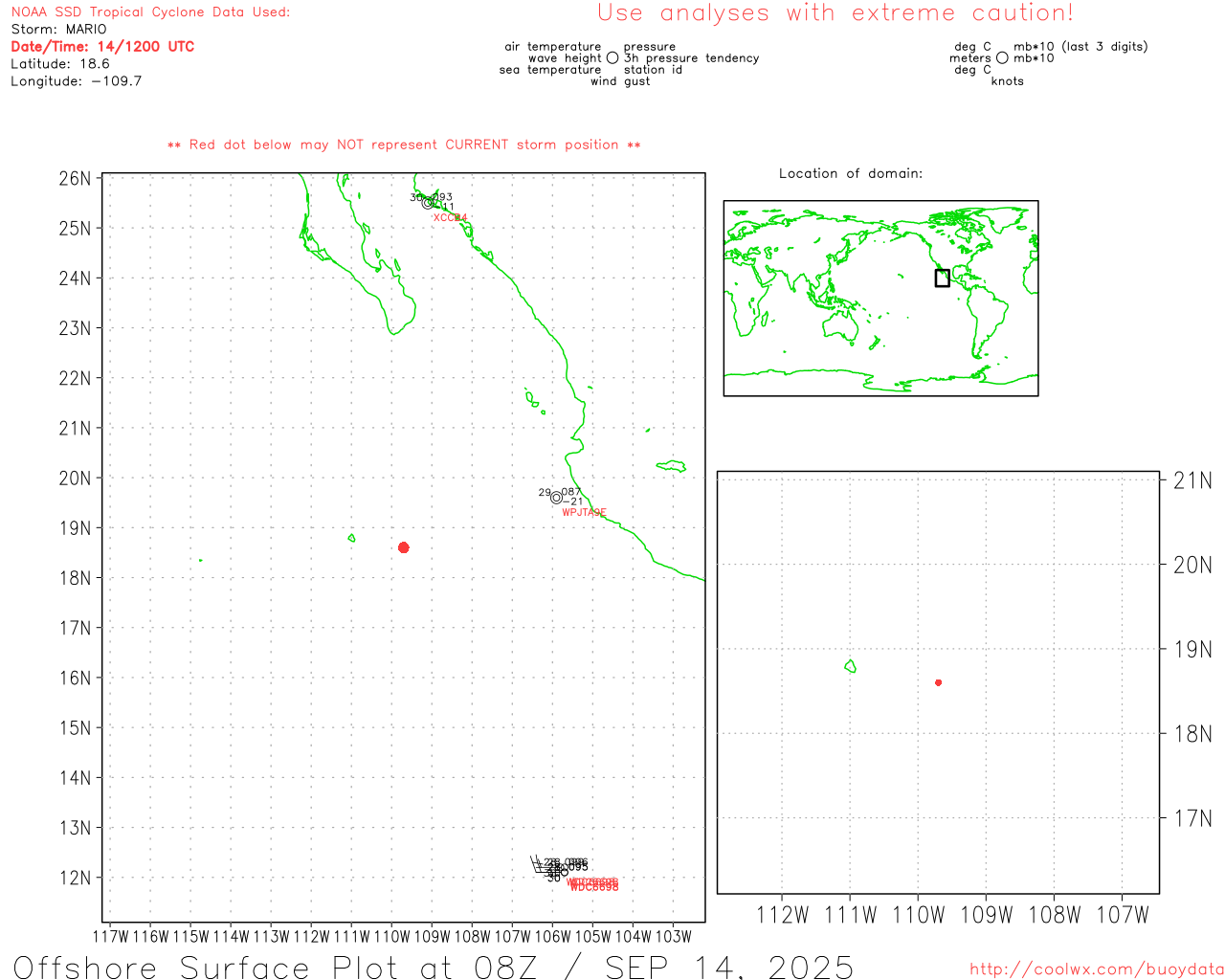Click the red dot disclaimer note
Viewport: 1225px width, 980px height.
[x=404, y=145]
